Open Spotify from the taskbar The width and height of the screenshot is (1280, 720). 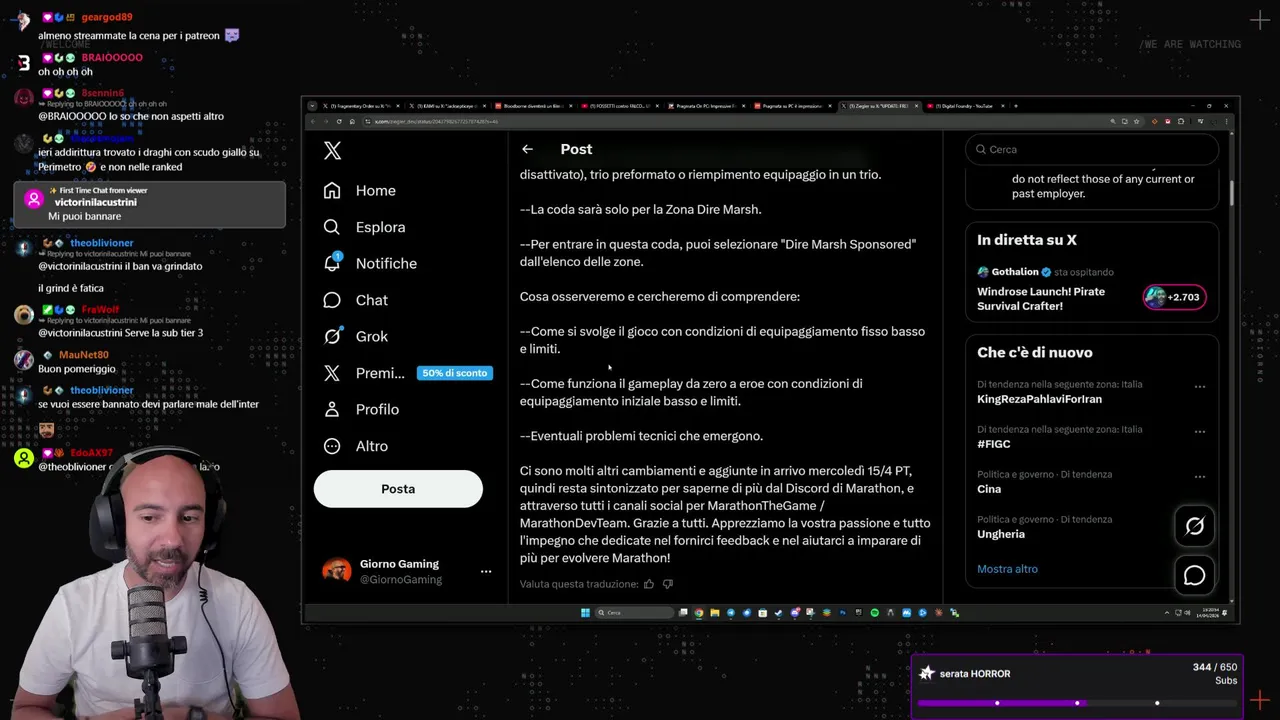pyautogui.click(x=874, y=613)
